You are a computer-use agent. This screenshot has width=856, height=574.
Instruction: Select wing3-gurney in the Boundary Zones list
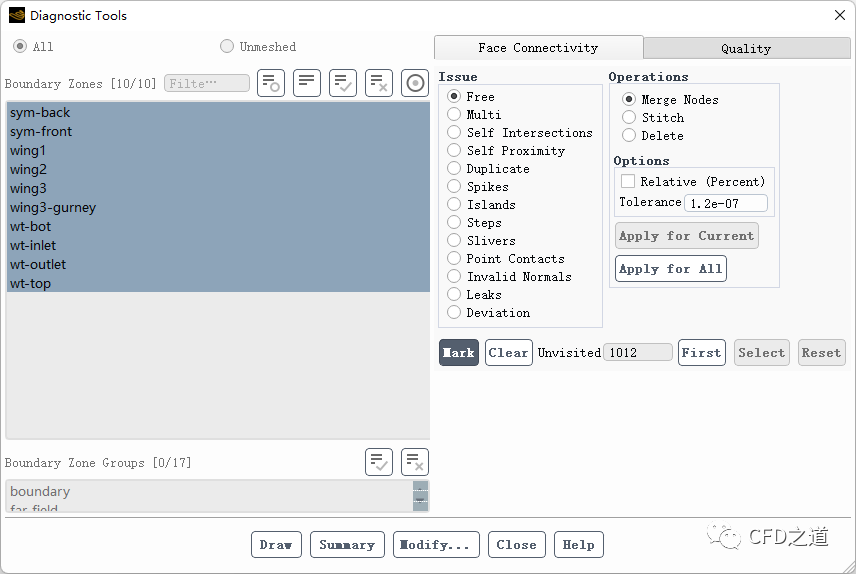coord(53,208)
